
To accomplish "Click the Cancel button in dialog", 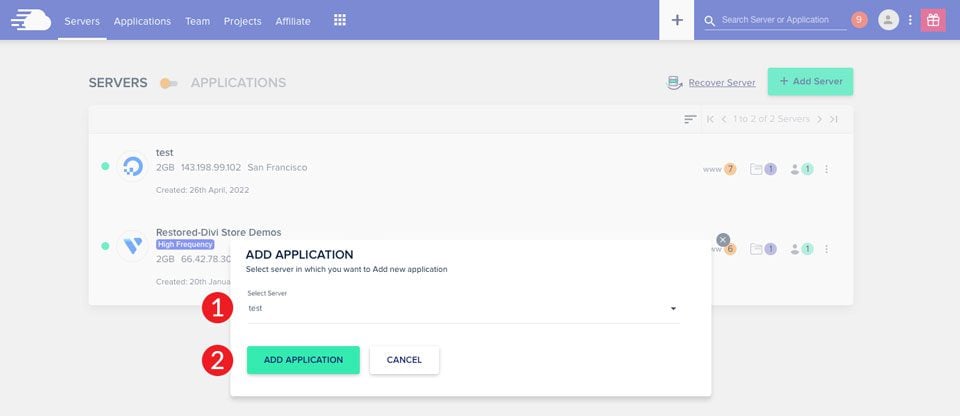I will 404,360.
